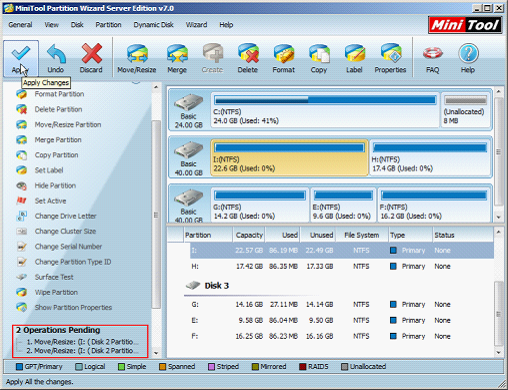508x390 pixels.
Task: Select the Merge partition tool
Action: pos(177,58)
